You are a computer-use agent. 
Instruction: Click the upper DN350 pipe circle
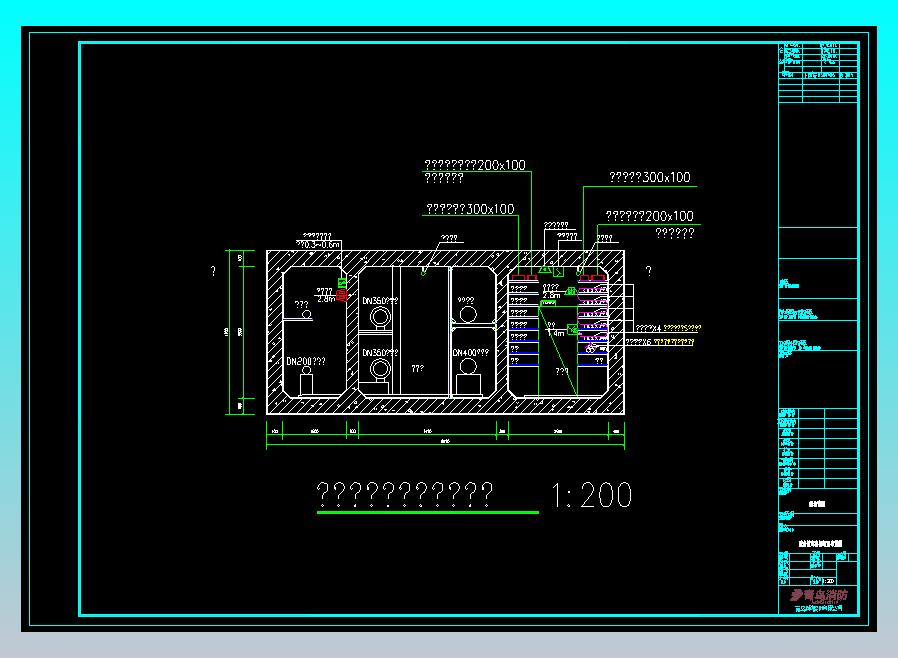tap(380, 317)
